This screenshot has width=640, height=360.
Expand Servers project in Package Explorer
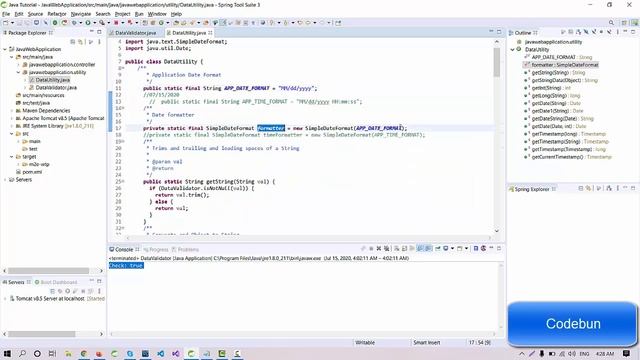click(x=5, y=180)
